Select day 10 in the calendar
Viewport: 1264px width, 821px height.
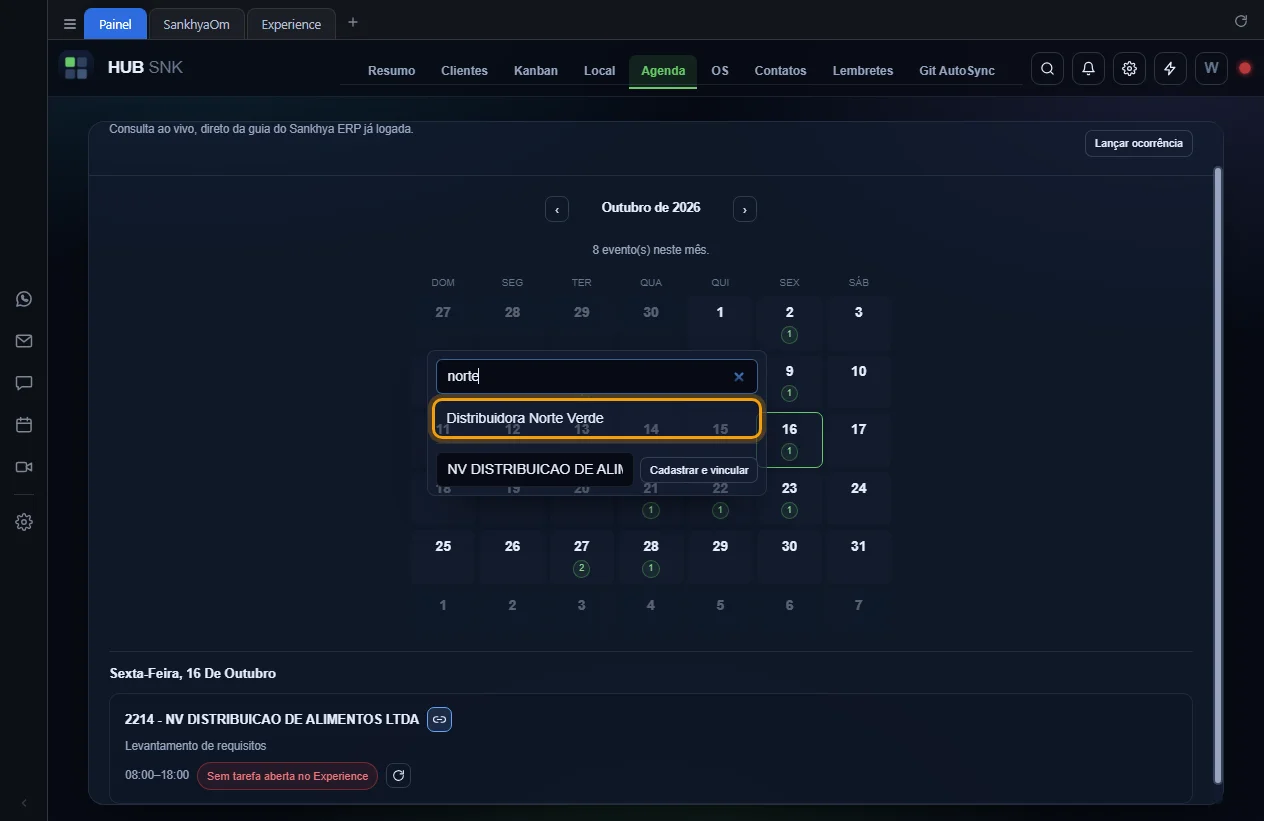pos(858,381)
